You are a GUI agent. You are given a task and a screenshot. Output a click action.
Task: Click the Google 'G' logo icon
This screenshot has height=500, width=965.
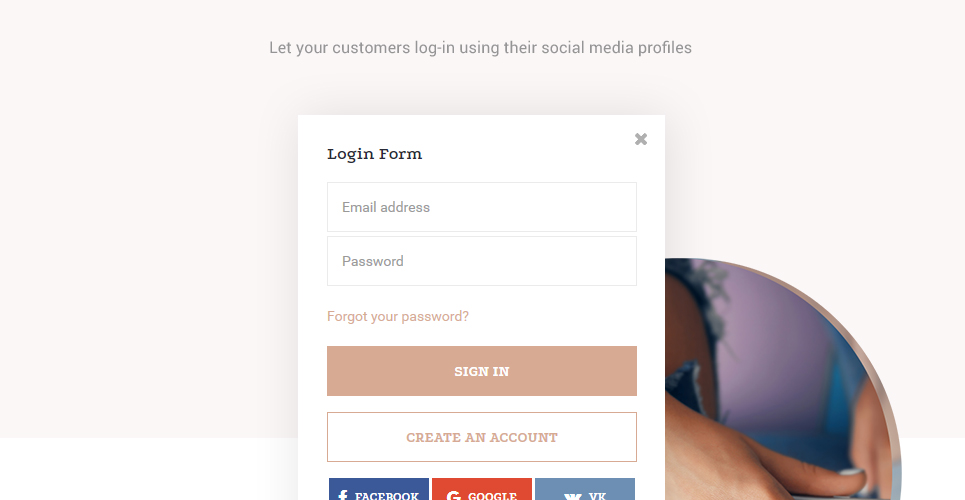[x=454, y=496]
